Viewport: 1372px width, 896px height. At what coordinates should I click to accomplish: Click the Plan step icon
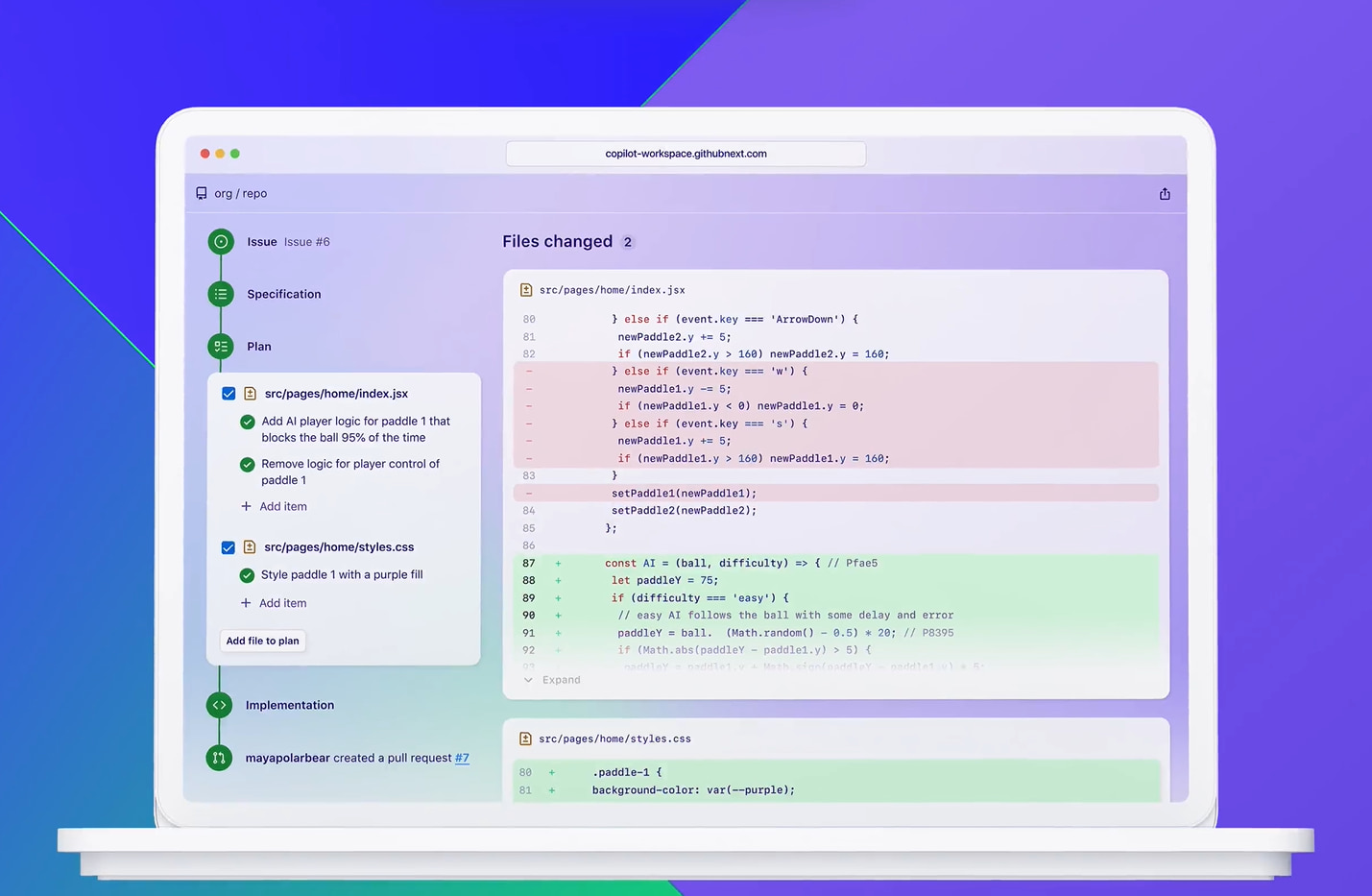pos(221,346)
